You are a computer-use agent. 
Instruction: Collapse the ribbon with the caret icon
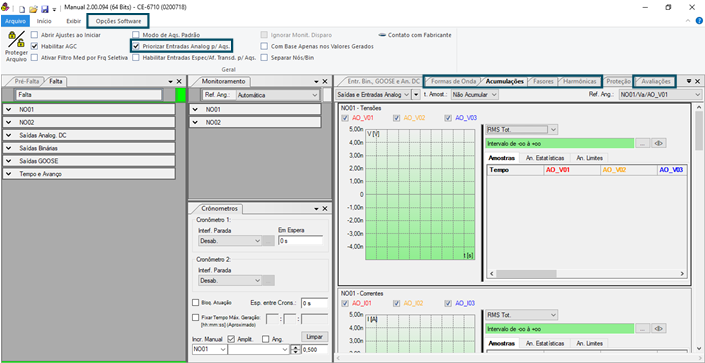tap(688, 21)
